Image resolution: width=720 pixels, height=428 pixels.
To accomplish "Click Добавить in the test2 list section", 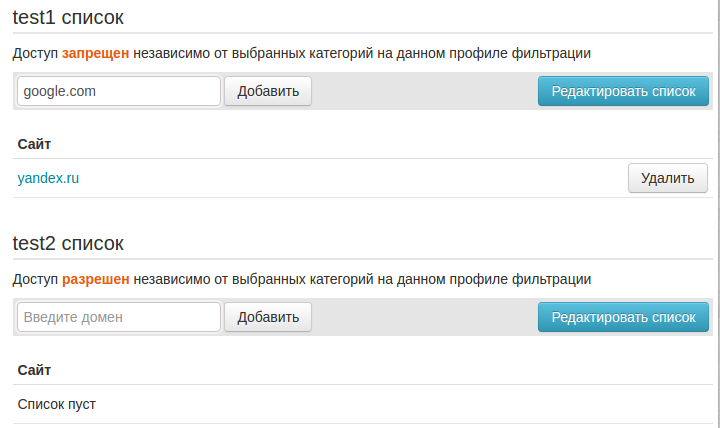I will [x=268, y=317].
